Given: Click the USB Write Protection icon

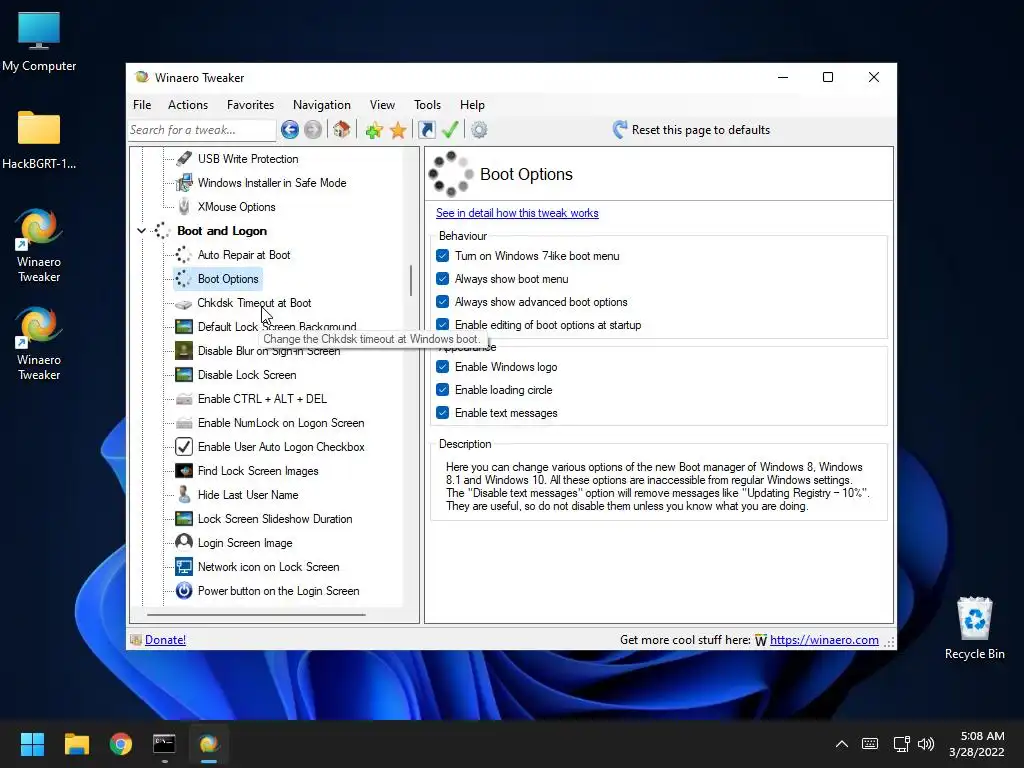Looking at the screenshot, I should tap(184, 159).
